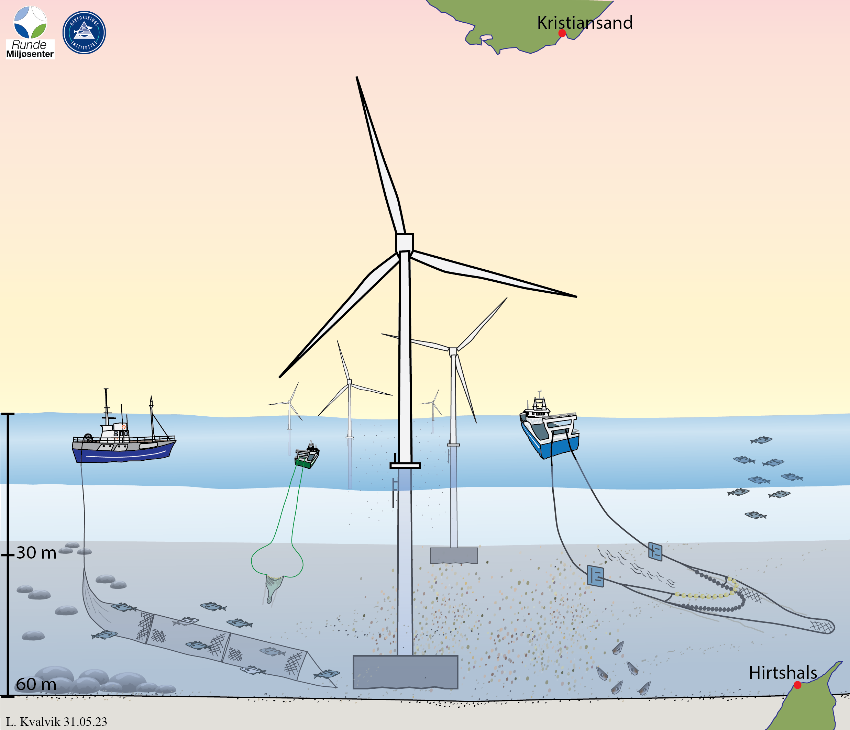The height and width of the screenshot is (730, 850).
Task: Click the 60 m depth label
Action: 35,684
